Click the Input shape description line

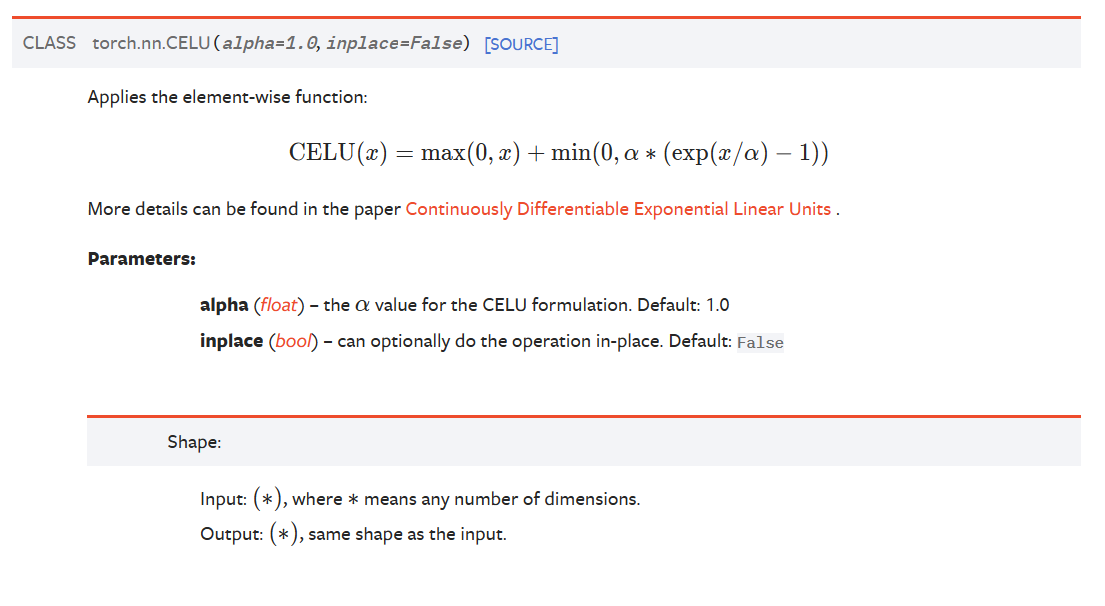click(x=420, y=499)
